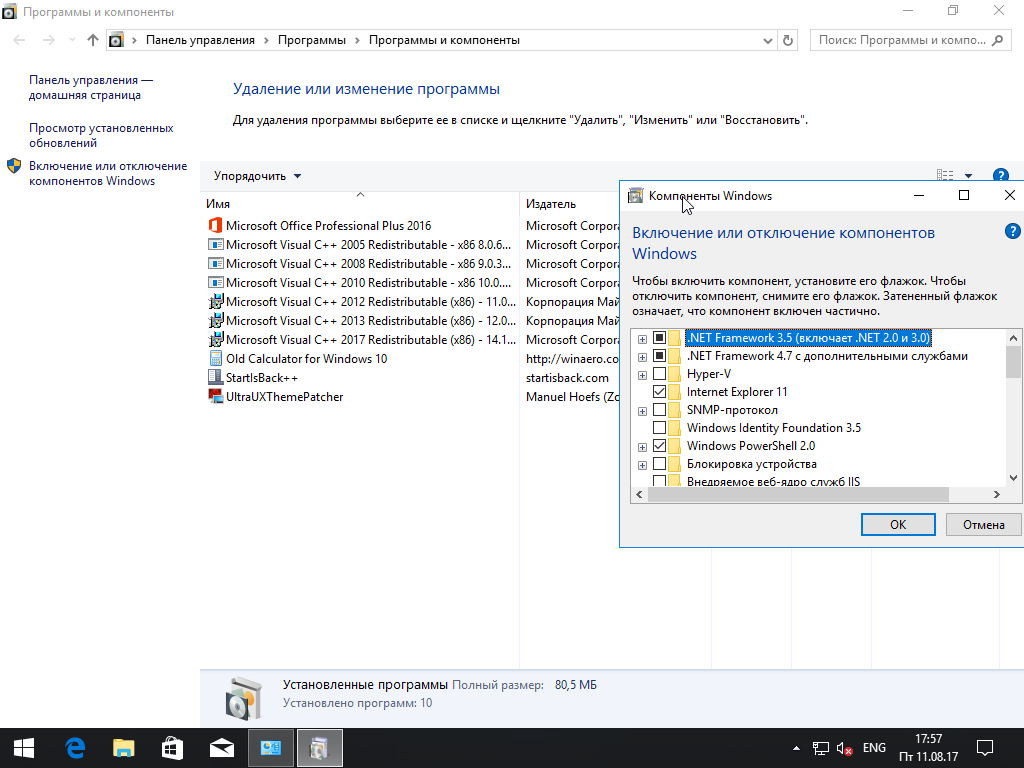Click the Программы breadcrumb
This screenshot has height=768, width=1024.
(312, 40)
